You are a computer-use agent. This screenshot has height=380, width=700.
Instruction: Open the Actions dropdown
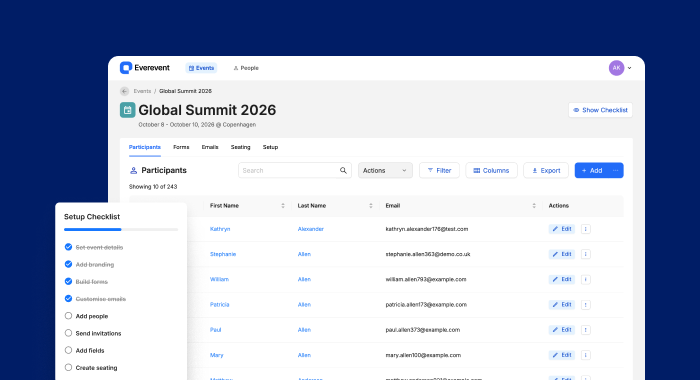[385, 170]
